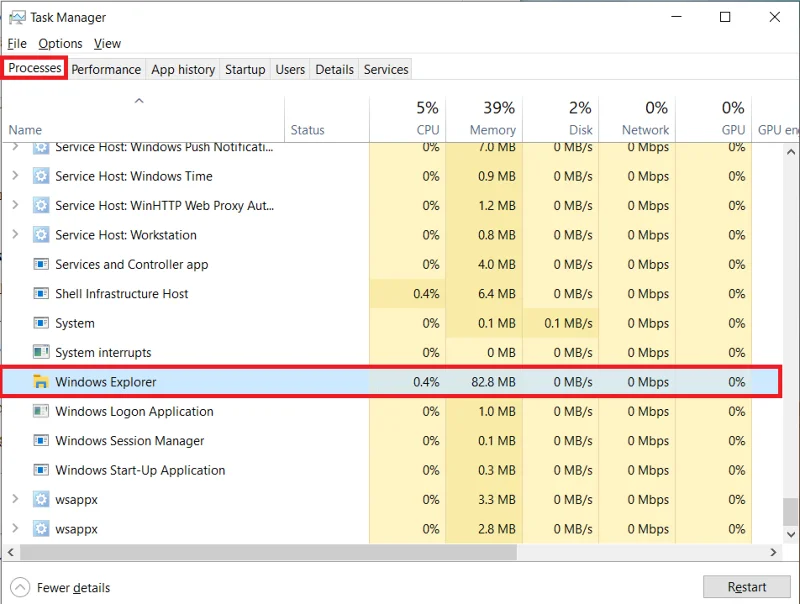
Task: Click the Windows Logon Application icon
Action: tap(41, 411)
